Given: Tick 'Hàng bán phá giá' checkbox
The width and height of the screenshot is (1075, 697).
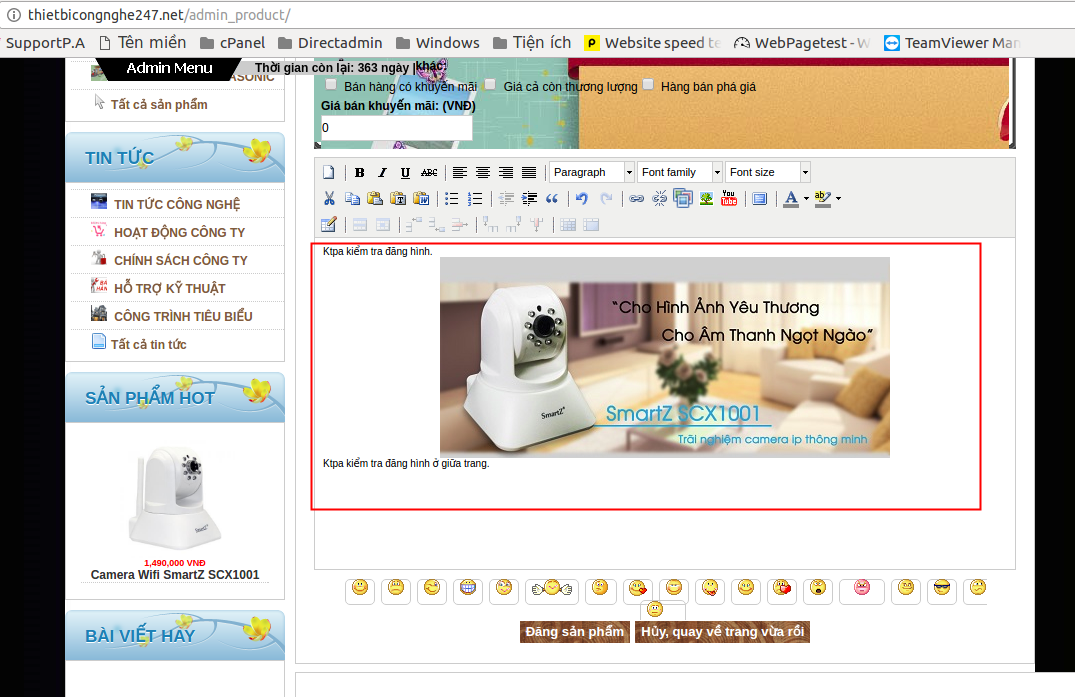Looking at the screenshot, I should [648, 84].
